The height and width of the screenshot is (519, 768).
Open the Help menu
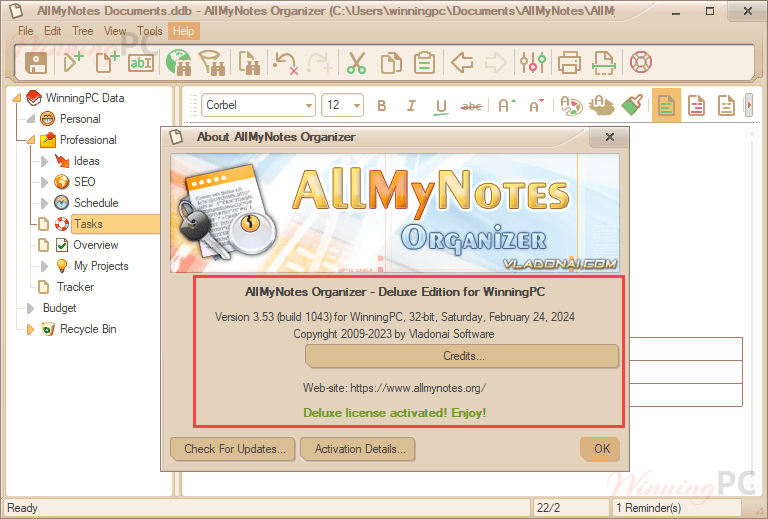tap(184, 31)
